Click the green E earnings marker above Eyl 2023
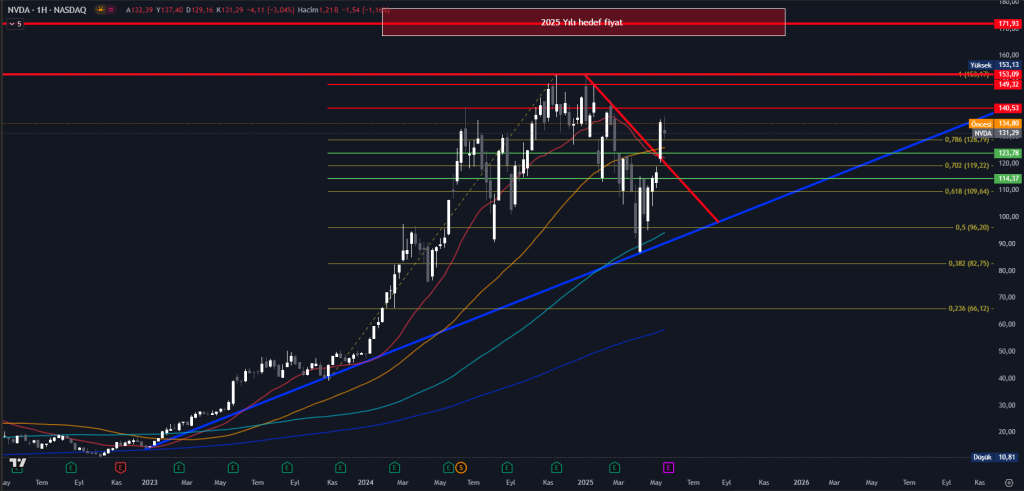Screen dimensions: 1024x491 pos(287,467)
